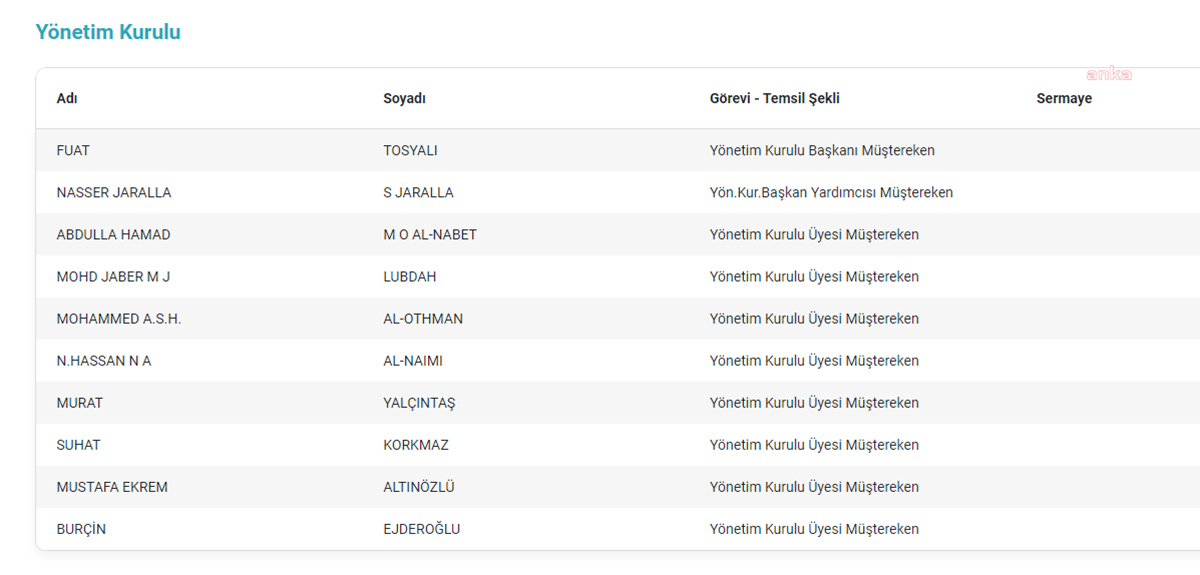This screenshot has width=1200, height=575.
Task: Select the Soyadı column header
Action: tap(405, 99)
